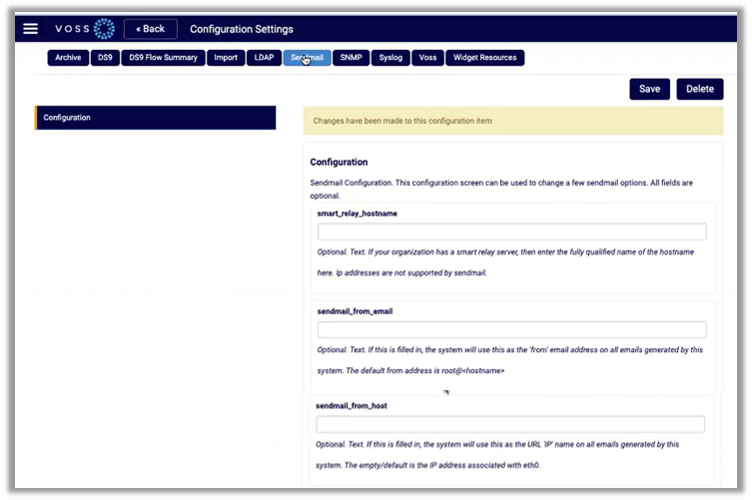
Task: Focus the sendmail_from_host input field
Action: tap(510, 424)
